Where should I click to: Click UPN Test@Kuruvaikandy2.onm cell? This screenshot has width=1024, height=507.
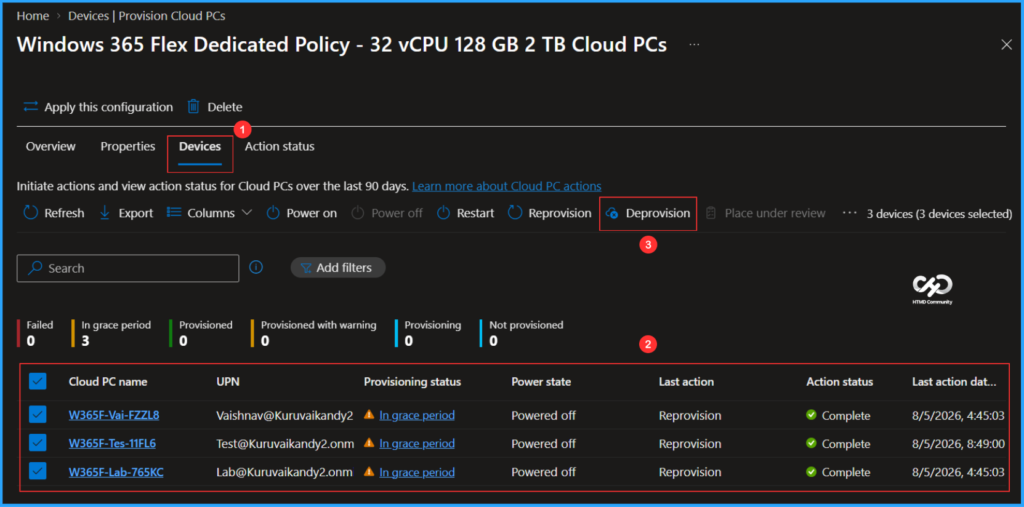coord(285,444)
